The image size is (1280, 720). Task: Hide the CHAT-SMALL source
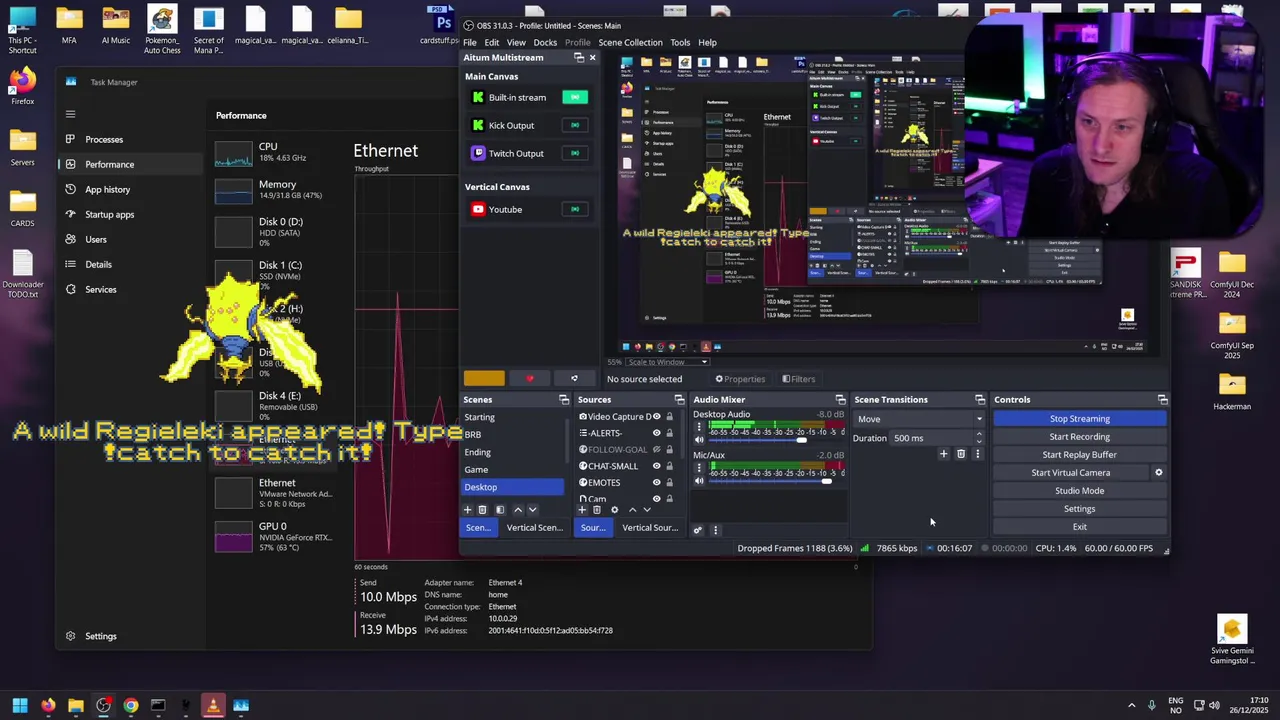pyautogui.click(x=657, y=466)
